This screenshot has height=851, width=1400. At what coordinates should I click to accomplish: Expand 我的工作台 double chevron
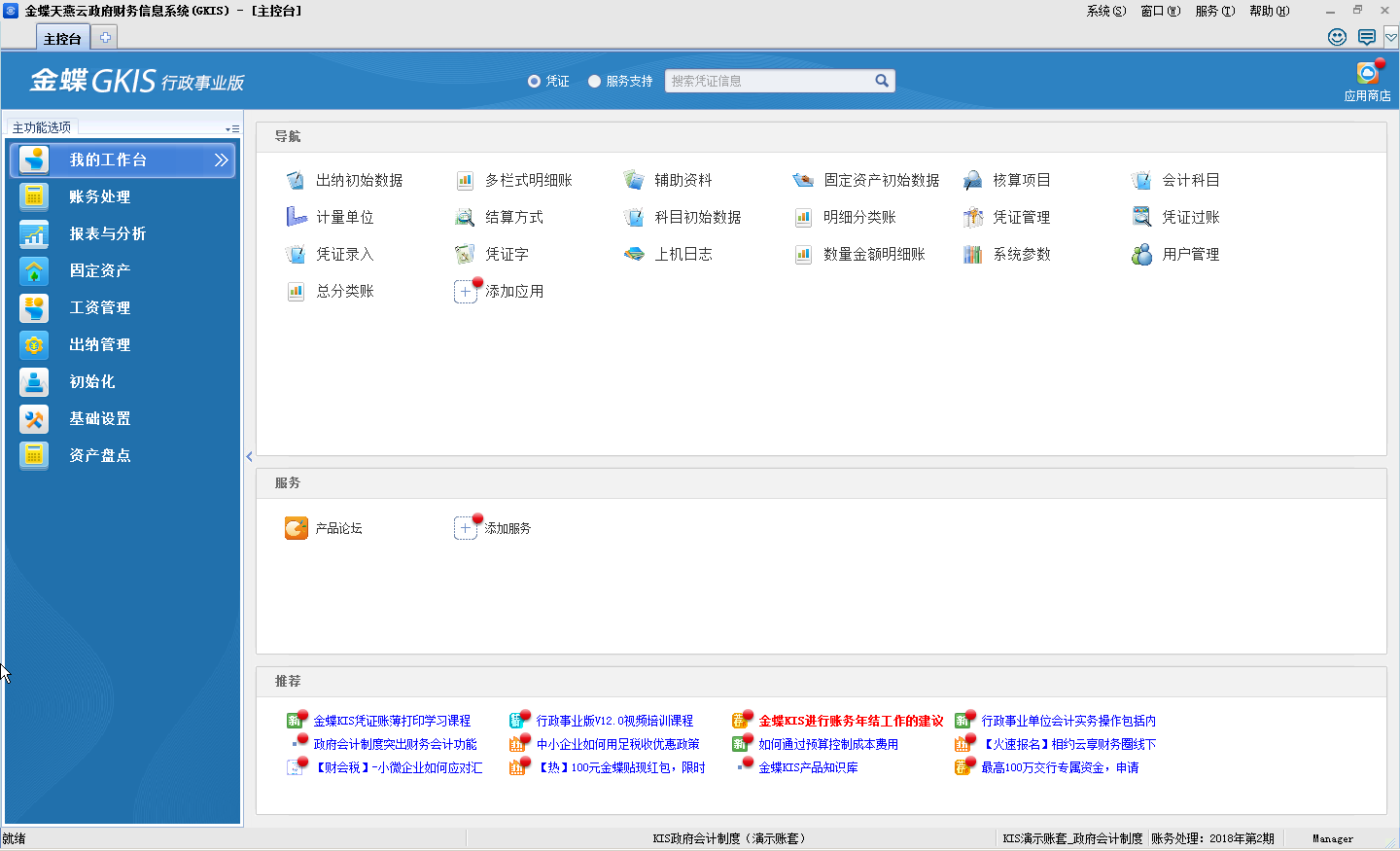[x=222, y=160]
